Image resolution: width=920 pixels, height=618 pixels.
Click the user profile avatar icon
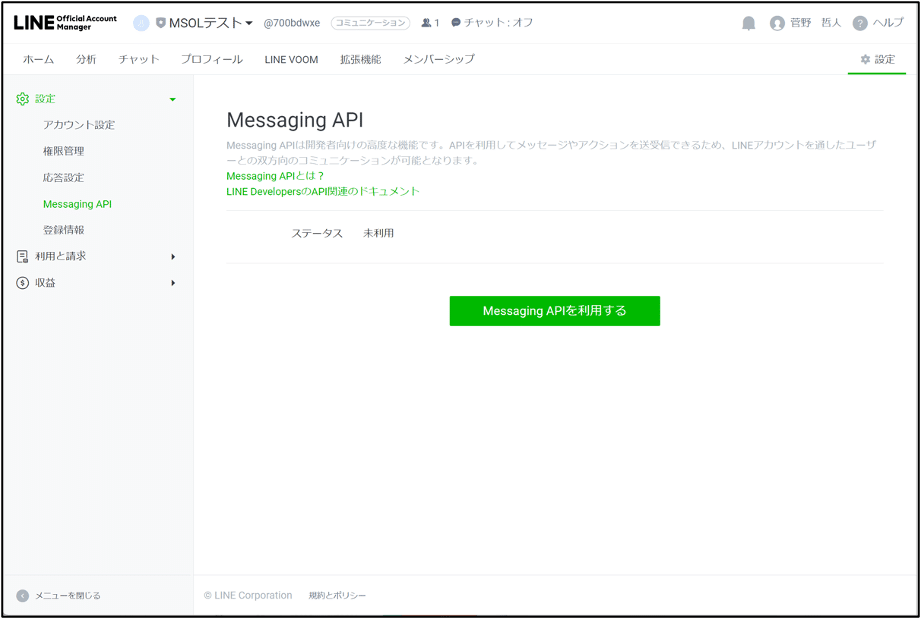(x=777, y=23)
